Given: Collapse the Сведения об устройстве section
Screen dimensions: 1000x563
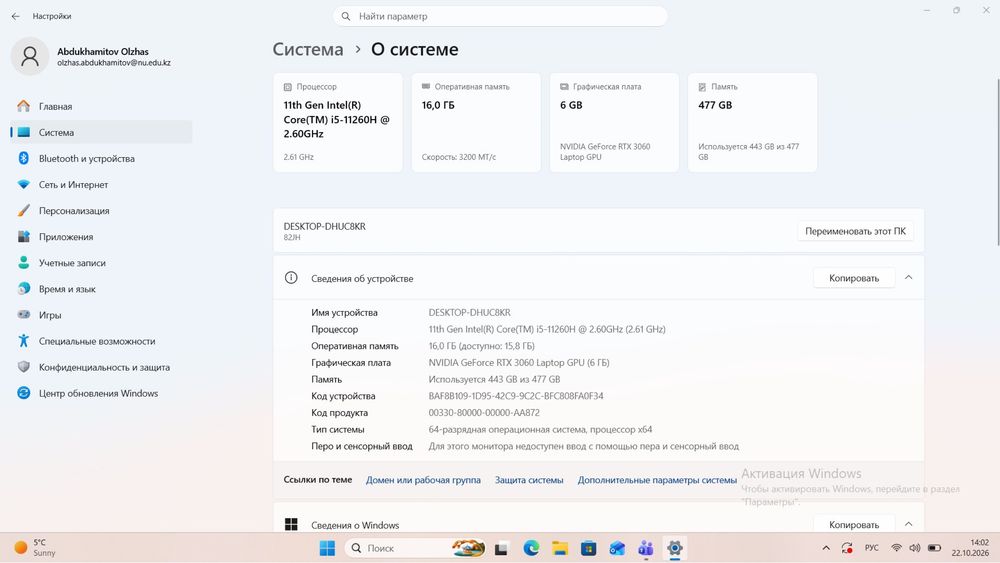Looking at the screenshot, I should [x=909, y=278].
